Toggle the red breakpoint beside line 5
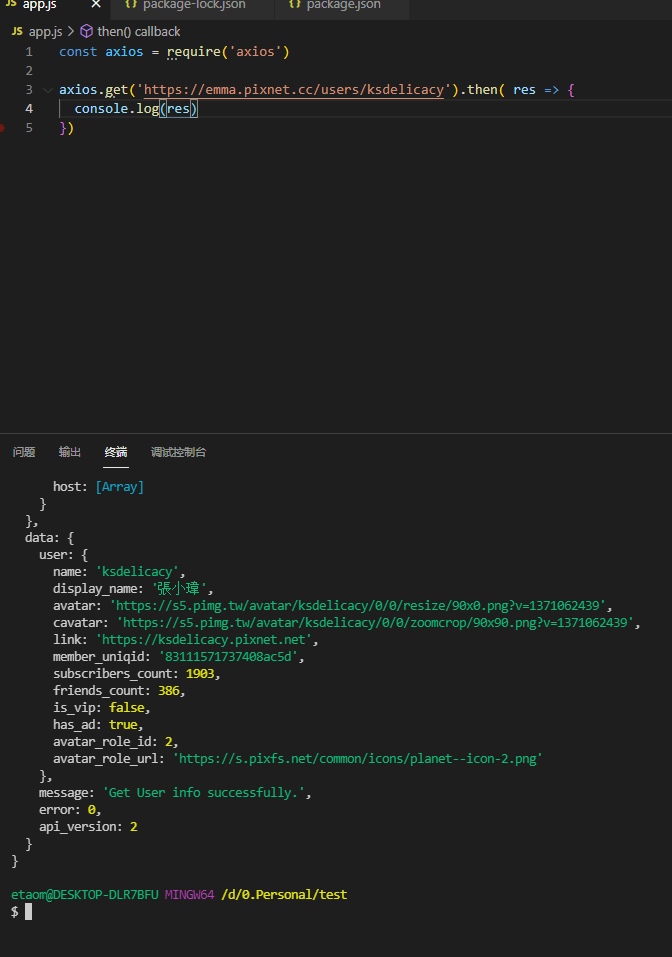This screenshot has width=672, height=957. 4,128
